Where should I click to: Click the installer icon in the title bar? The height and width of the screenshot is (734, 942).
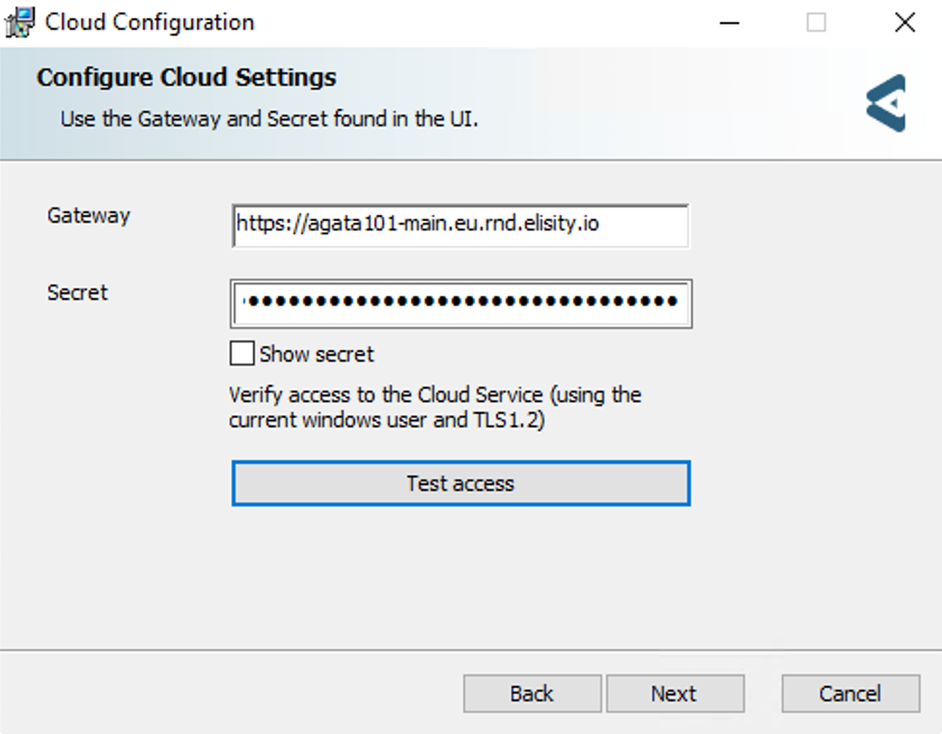pyautogui.click(x=19, y=23)
